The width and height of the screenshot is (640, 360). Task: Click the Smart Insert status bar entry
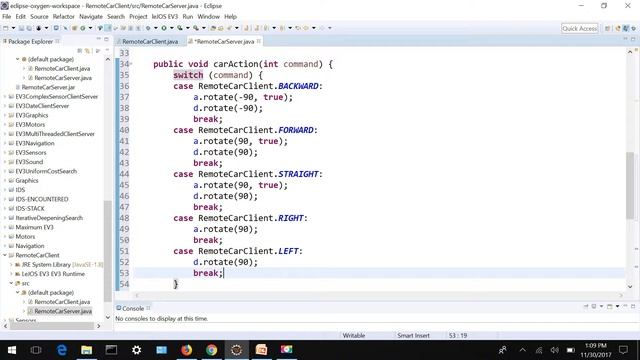tap(413, 336)
